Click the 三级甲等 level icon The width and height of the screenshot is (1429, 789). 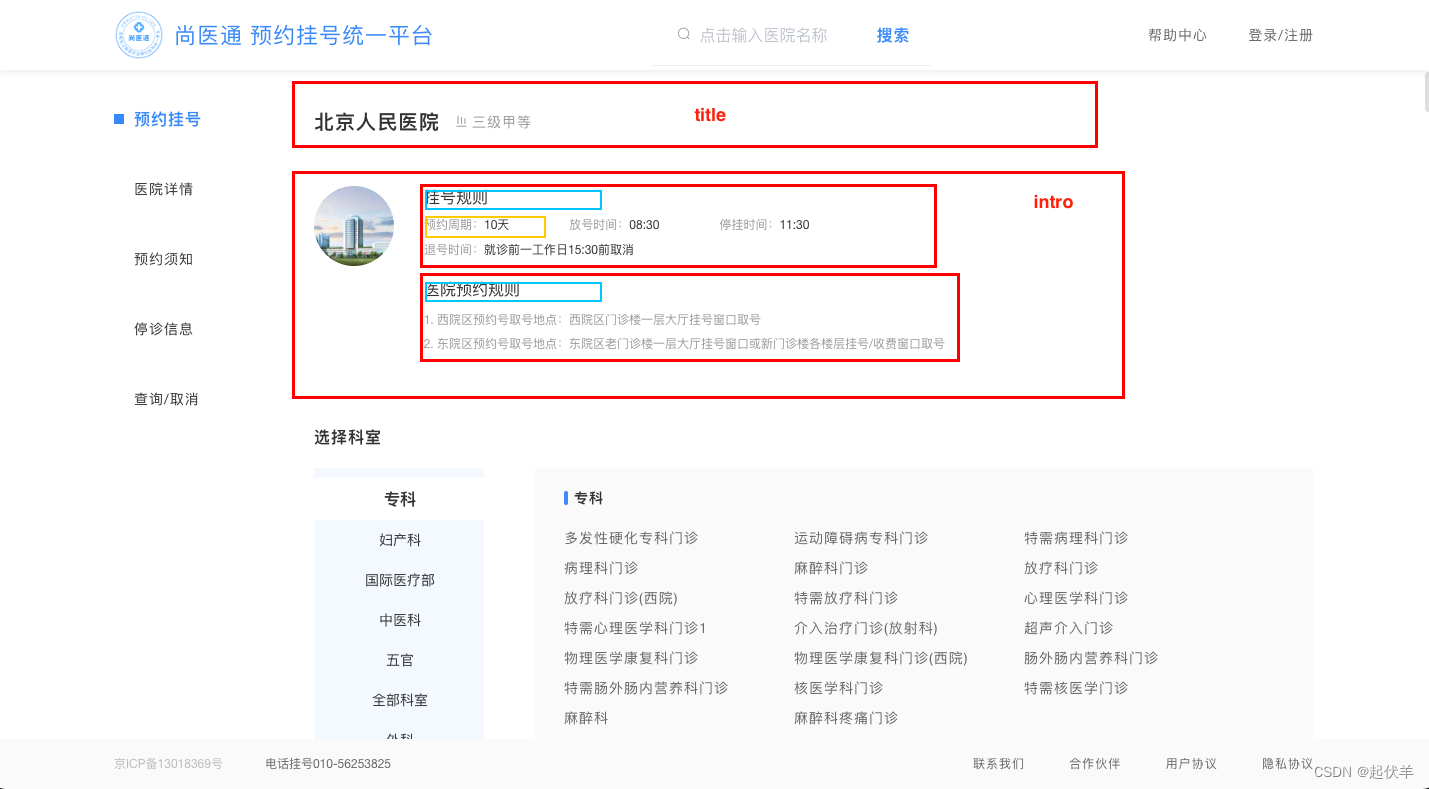point(462,122)
